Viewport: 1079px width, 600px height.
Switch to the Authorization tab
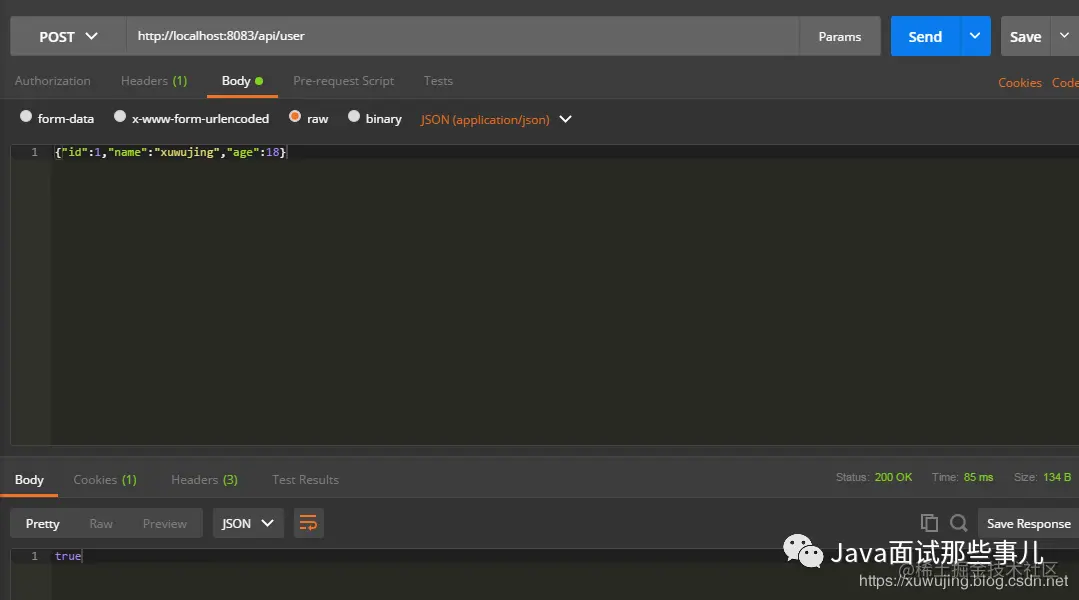52,81
